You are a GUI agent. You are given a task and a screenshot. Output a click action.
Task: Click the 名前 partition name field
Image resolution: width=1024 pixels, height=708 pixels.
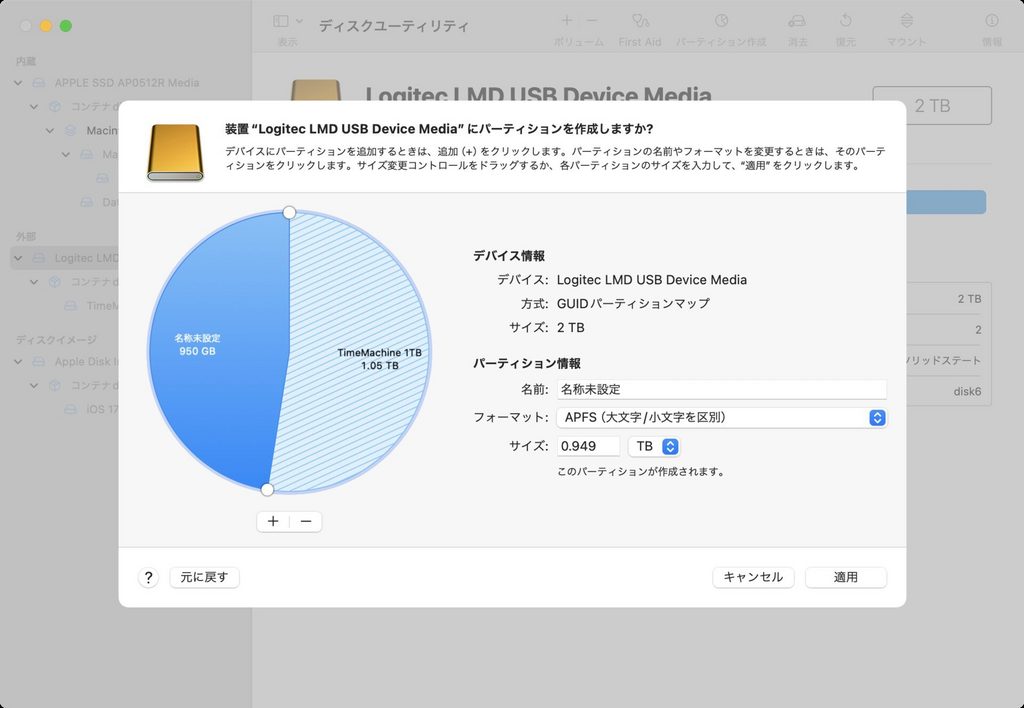pyautogui.click(x=722, y=389)
